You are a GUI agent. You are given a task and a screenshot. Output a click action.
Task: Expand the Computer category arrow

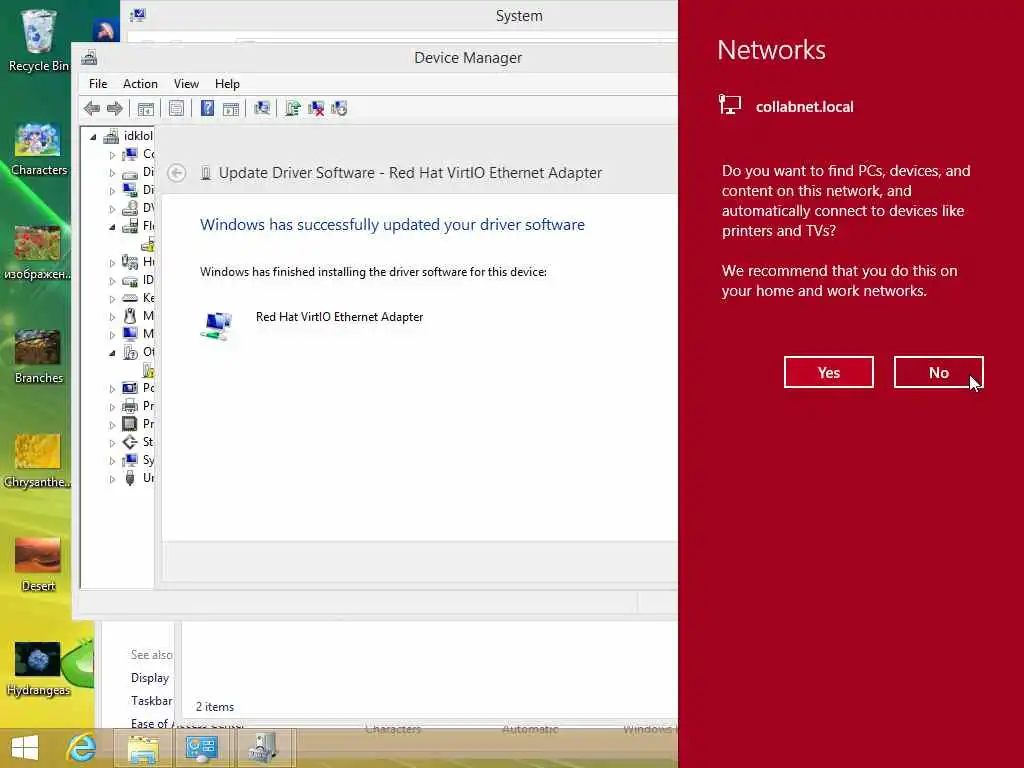click(x=112, y=155)
